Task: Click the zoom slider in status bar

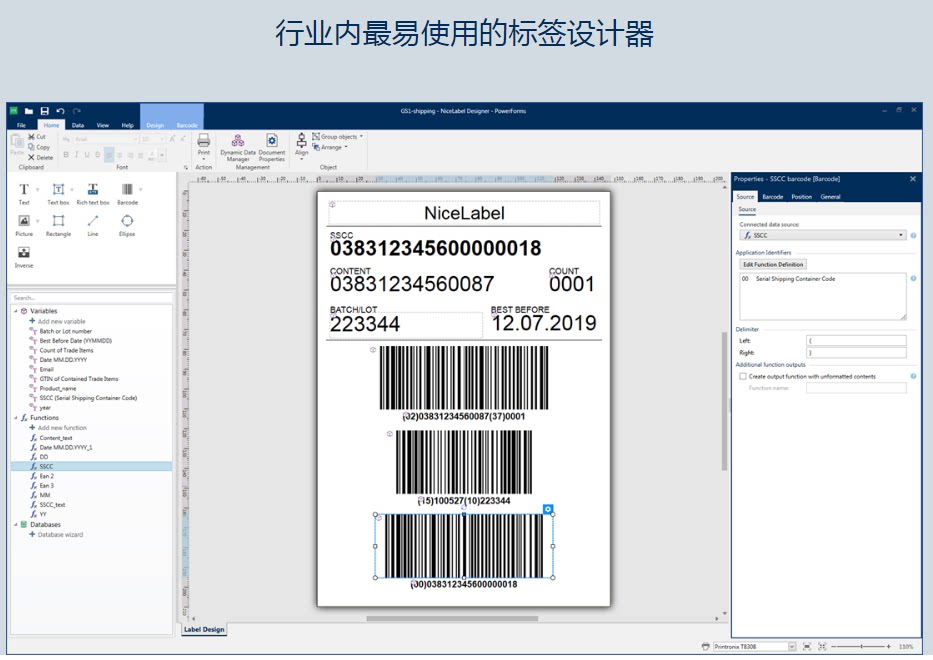Action: tap(861, 646)
